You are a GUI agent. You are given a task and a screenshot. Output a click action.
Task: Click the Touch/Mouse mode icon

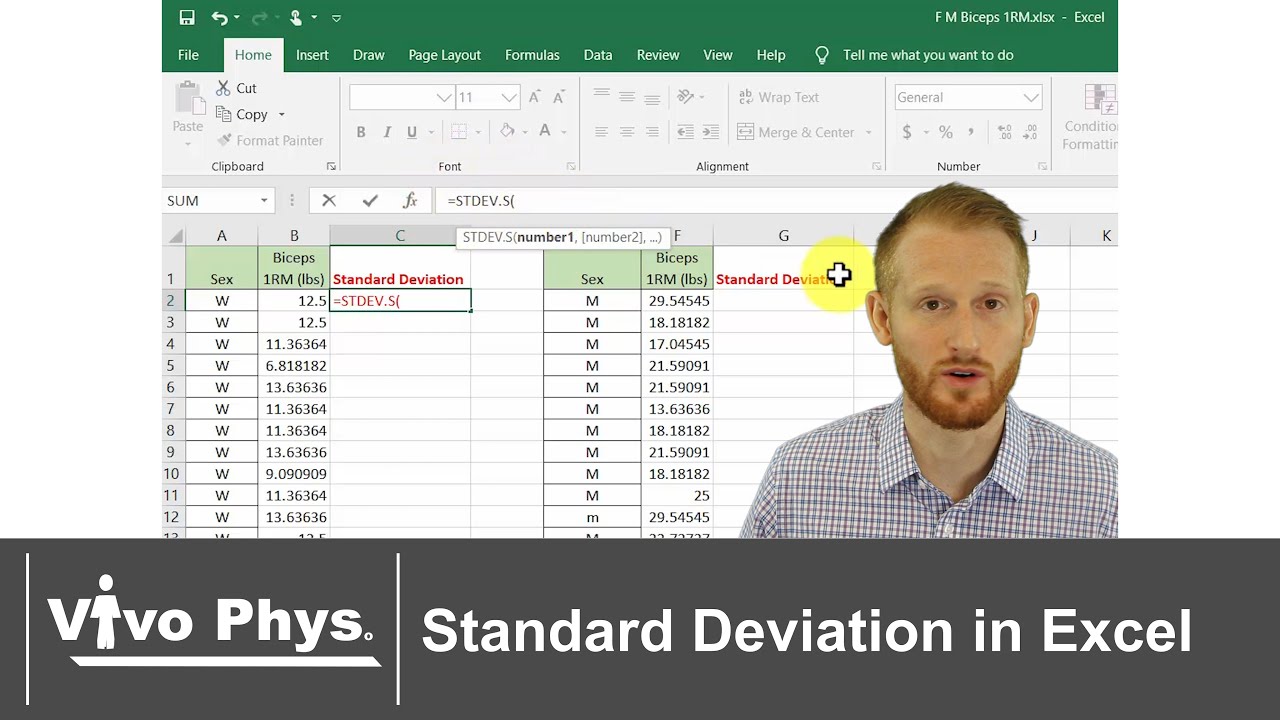click(x=296, y=17)
